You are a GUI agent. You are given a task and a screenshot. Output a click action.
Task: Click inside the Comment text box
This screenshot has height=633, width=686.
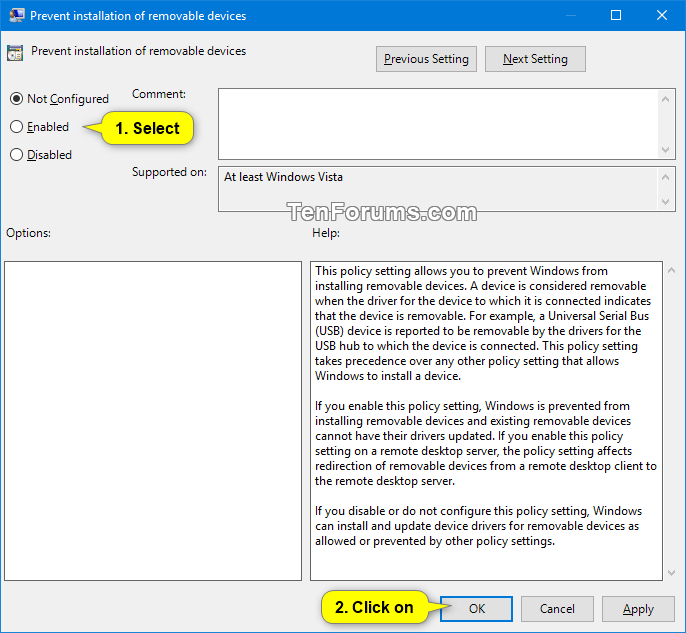coord(438,124)
